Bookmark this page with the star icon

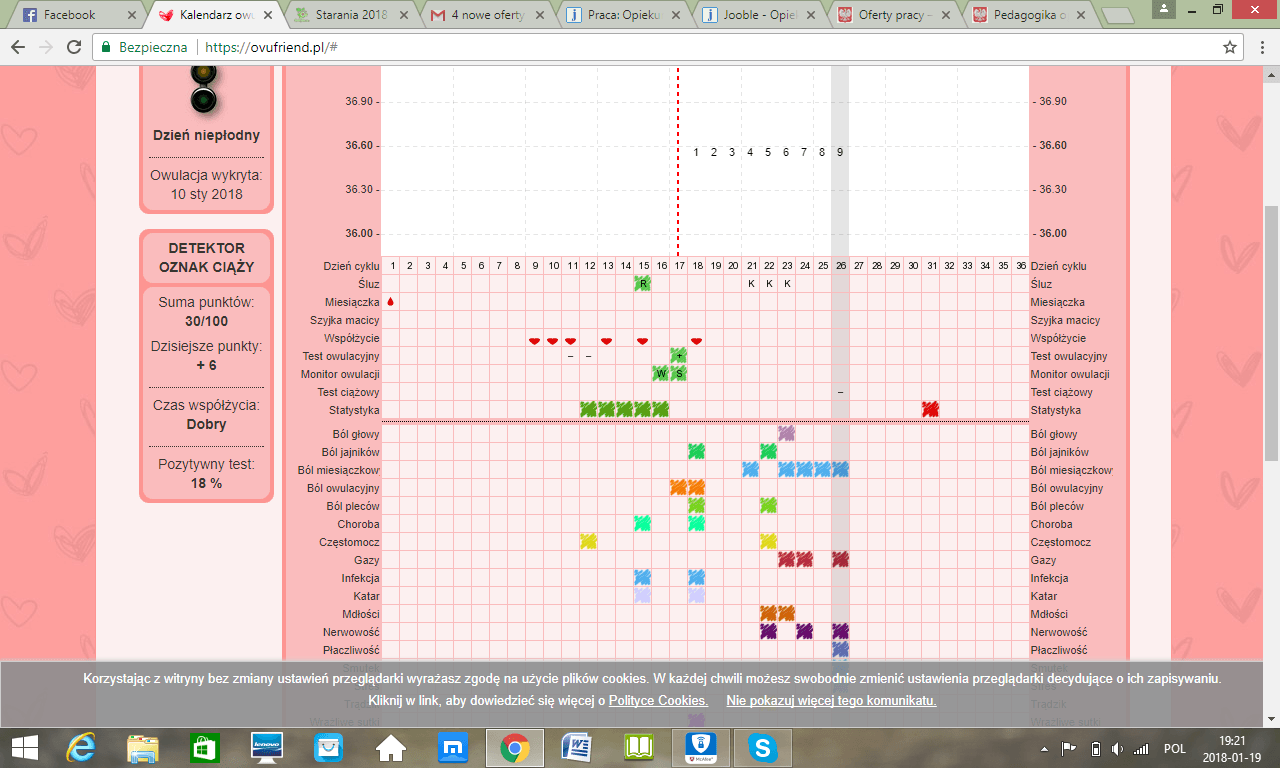pos(1230,47)
